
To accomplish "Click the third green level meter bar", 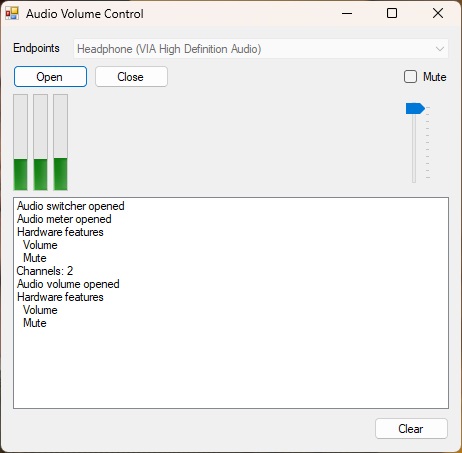I will (x=61, y=142).
